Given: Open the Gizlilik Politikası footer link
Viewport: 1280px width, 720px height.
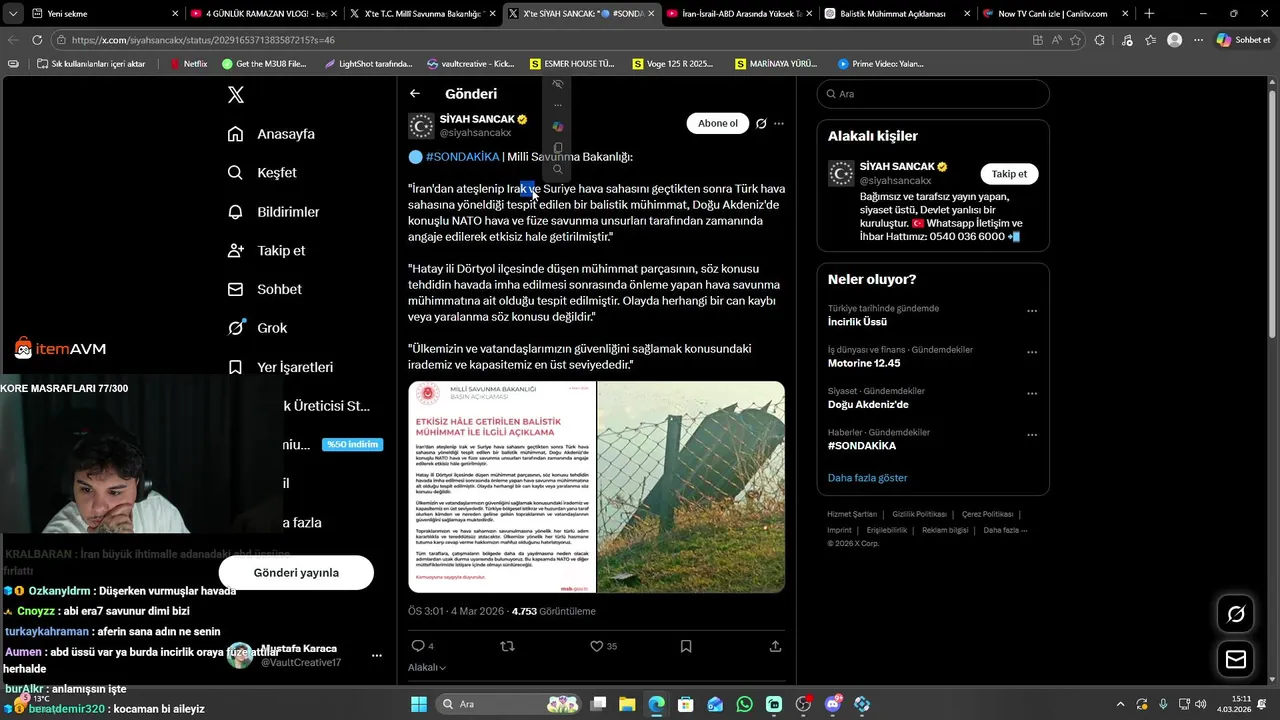Looking at the screenshot, I should (x=919, y=514).
